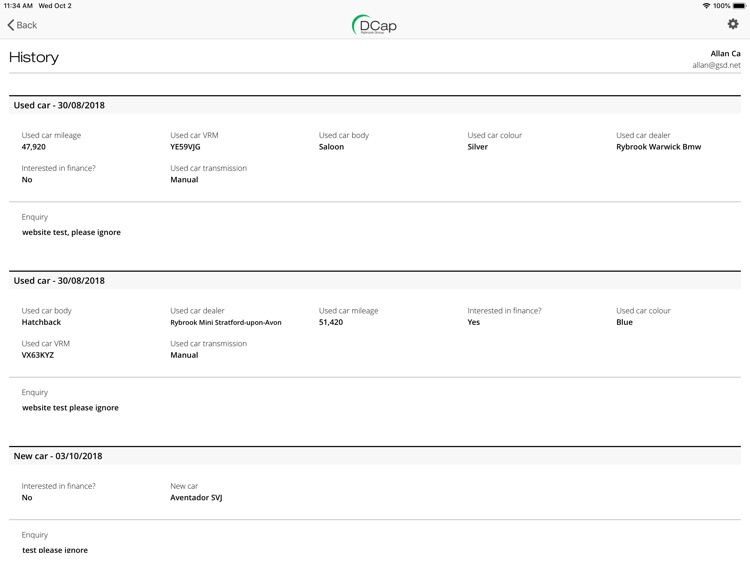The height and width of the screenshot is (562, 750).
Task: Select the mileage value 47,920
Action: [33, 147]
